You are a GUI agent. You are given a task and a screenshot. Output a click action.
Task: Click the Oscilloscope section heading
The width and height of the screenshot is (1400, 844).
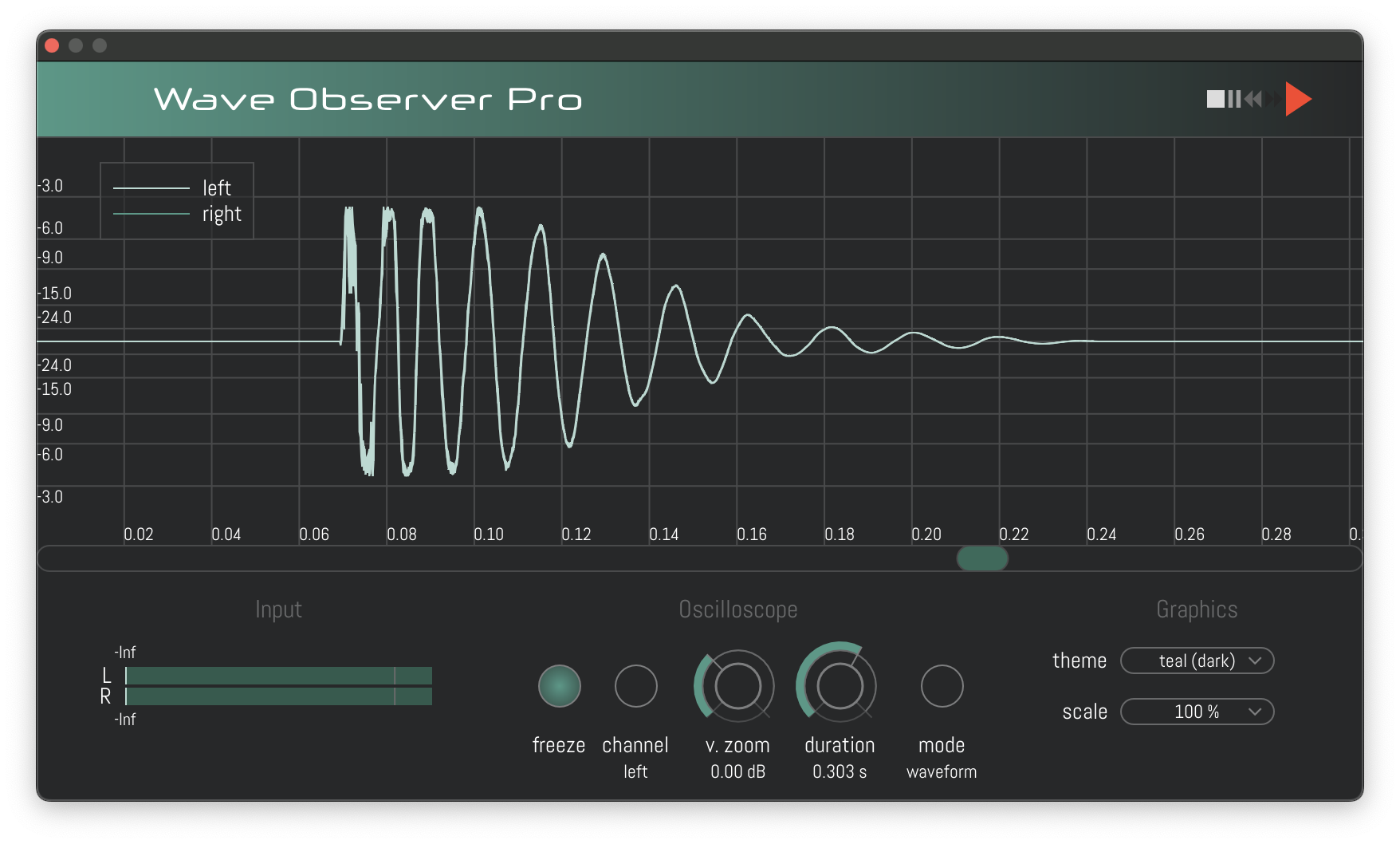738,609
